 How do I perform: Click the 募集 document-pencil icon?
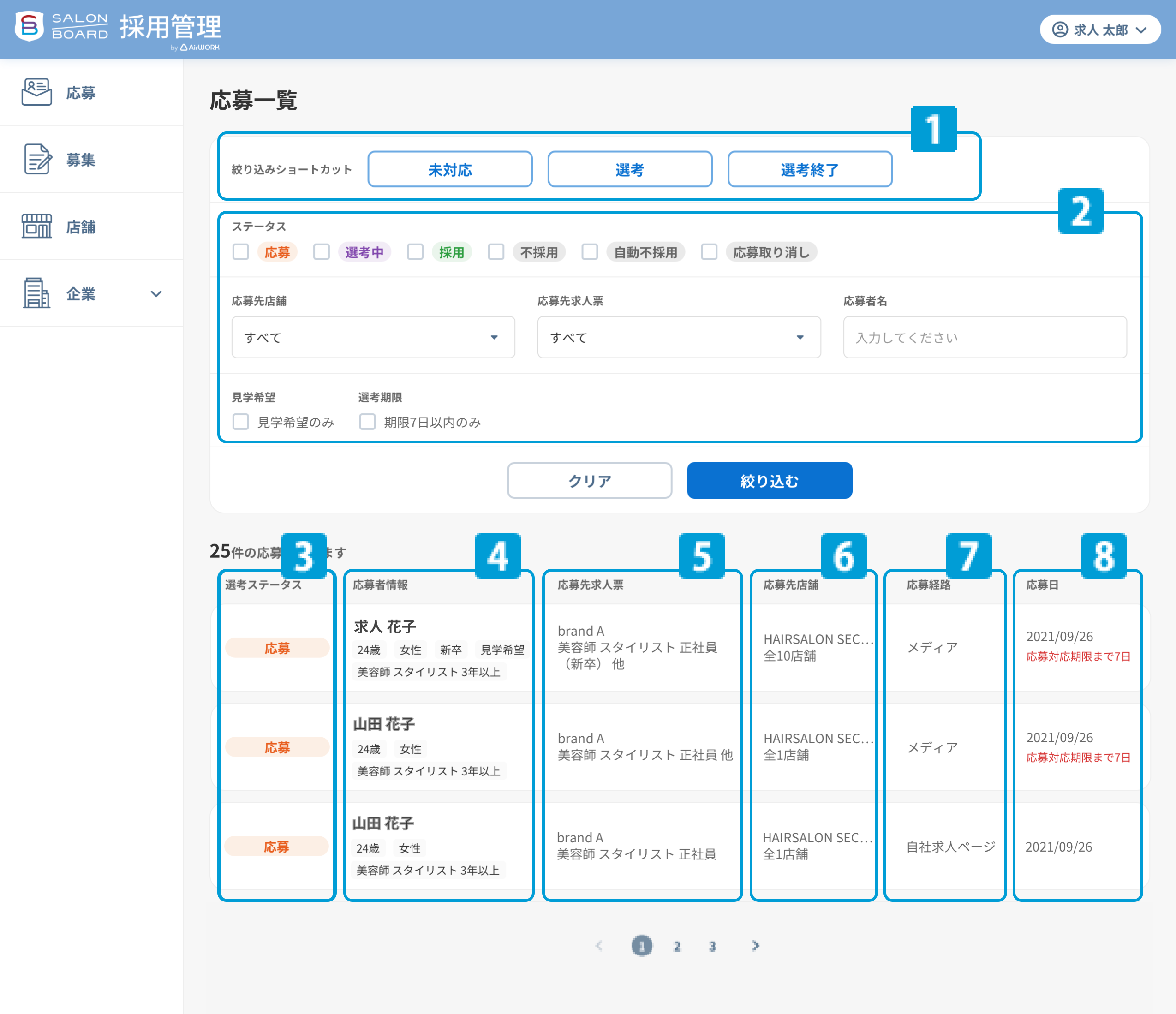(37, 159)
